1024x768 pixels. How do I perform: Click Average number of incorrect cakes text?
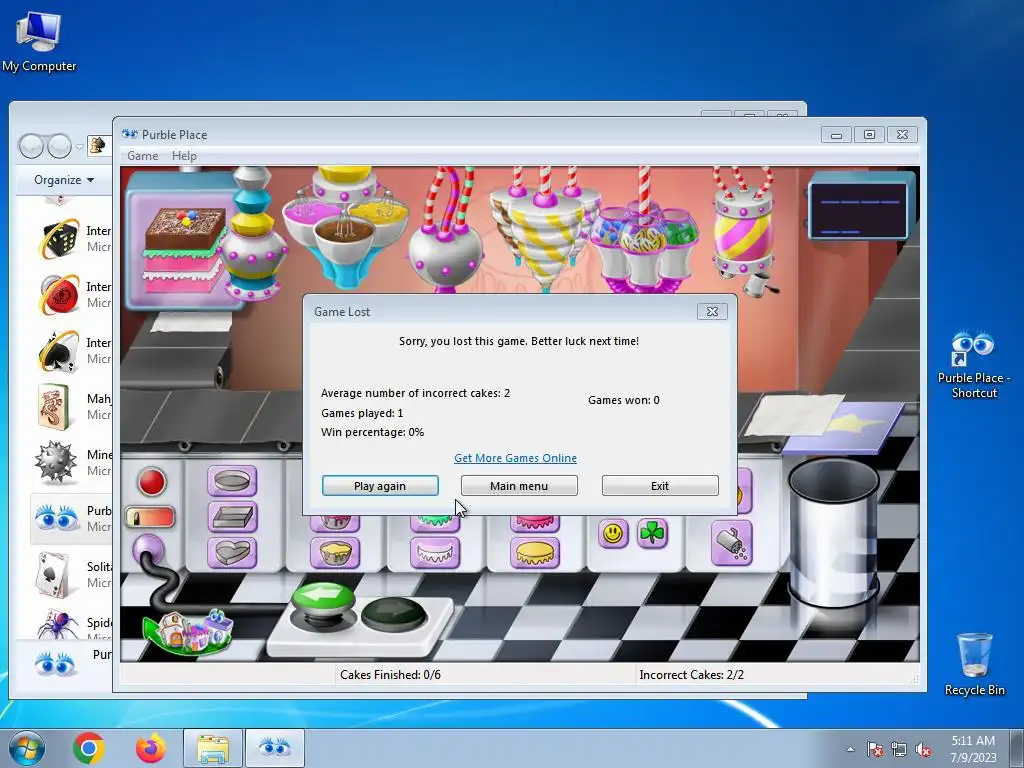pyautogui.click(x=415, y=393)
